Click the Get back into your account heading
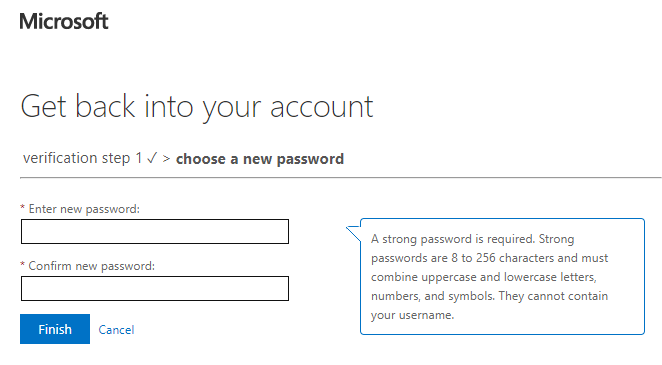The width and height of the screenshot is (662, 365). 197,107
